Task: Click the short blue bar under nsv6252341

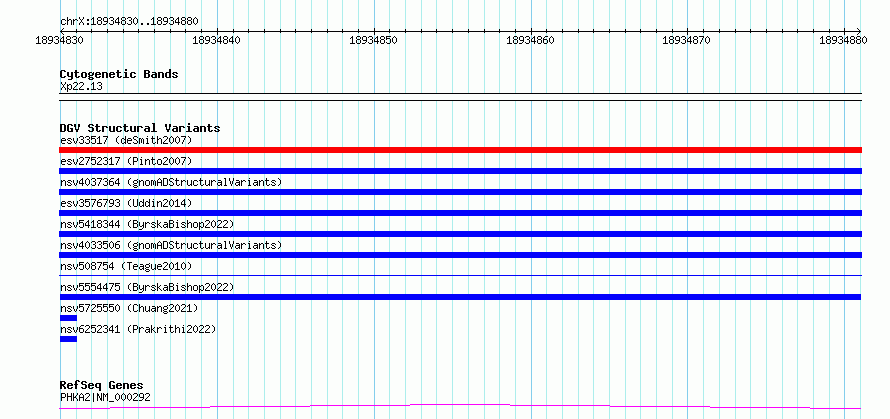Action: [68, 339]
